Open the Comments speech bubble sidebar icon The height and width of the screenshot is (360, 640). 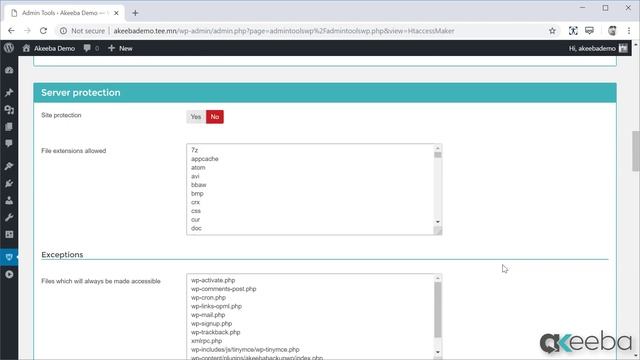click(9, 144)
